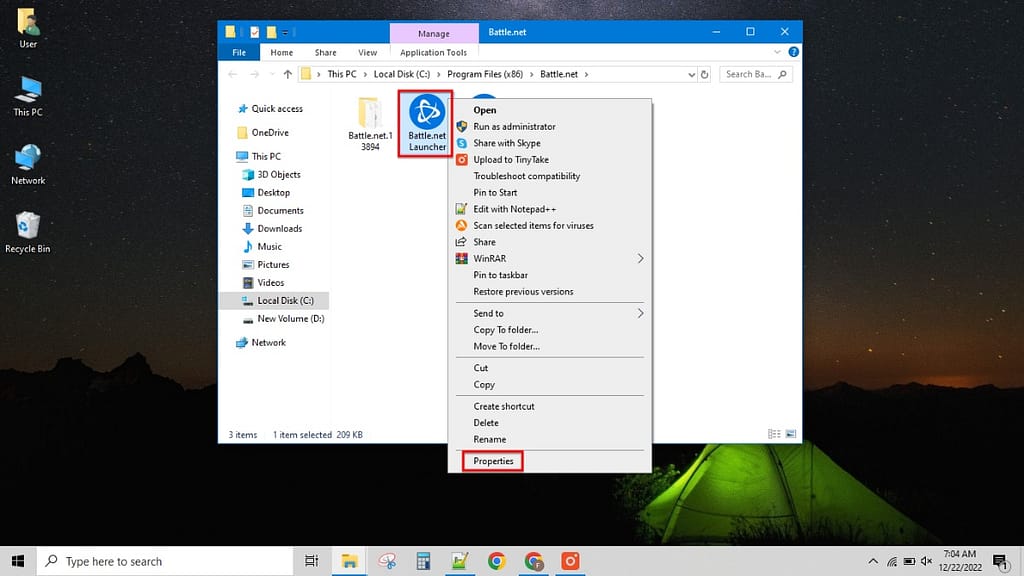The width and height of the screenshot is (1024, 576).
Task: Expand the Send to submenu arrow
Action: click(x=640, y=313)
